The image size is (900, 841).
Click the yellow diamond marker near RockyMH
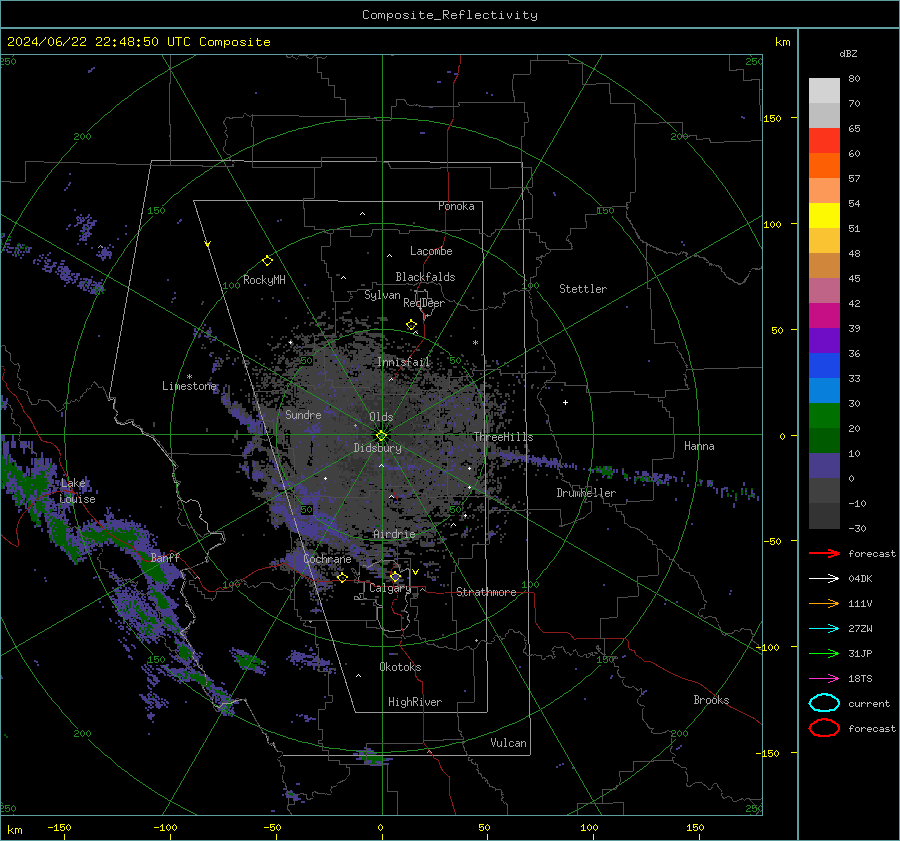click(267, 261)
